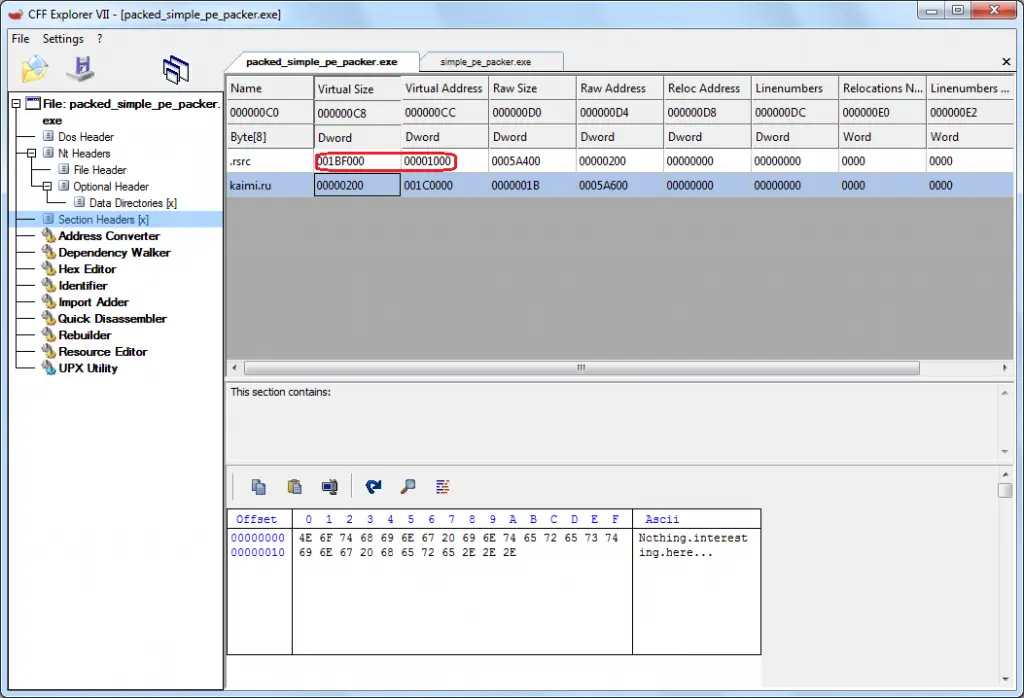Copy selected bytes in the hex editor
Image resolution: width=1024 pixels, height=698 pixels.
click(258, 486)
